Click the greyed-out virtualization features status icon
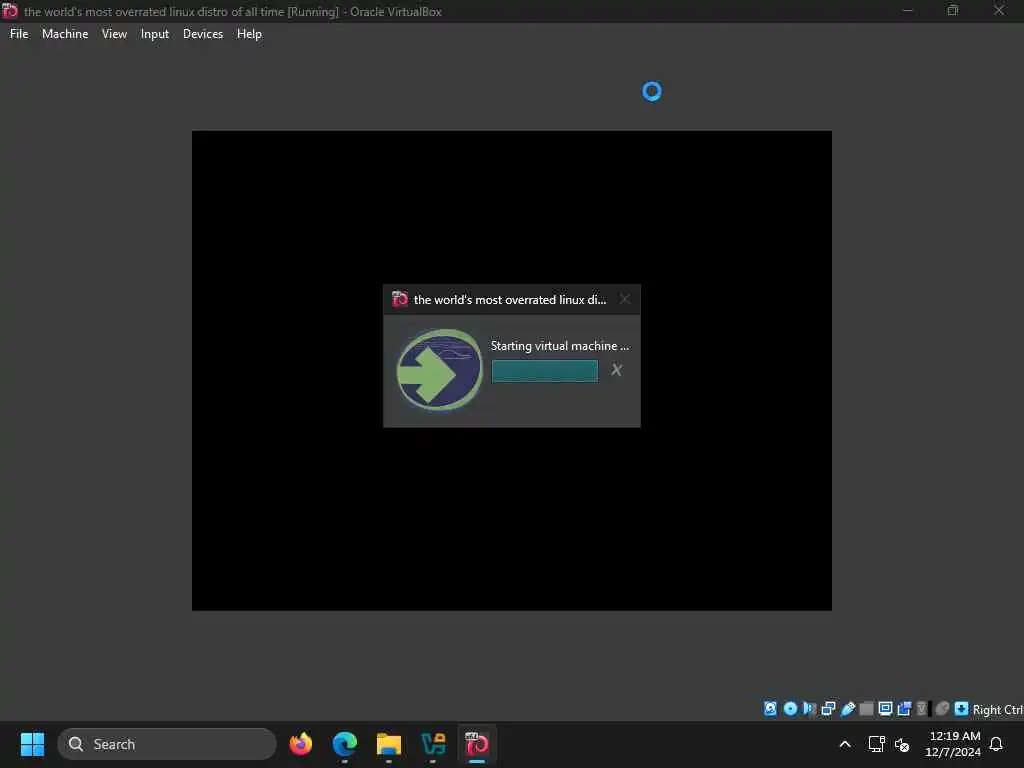The width and height of the screenshot is (1024, 768). click(922, 709)
